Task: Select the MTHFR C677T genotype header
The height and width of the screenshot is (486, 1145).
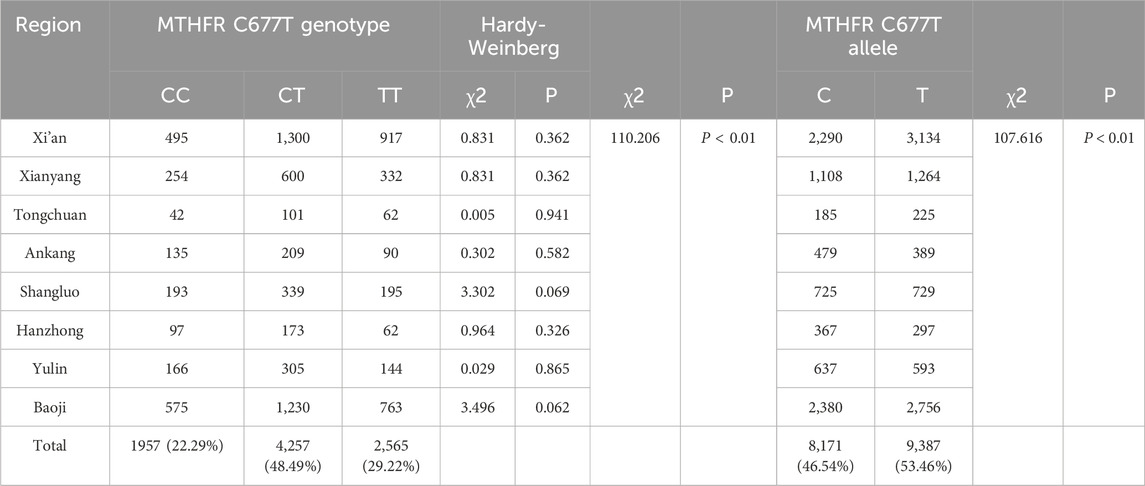Action: [275, 25]
